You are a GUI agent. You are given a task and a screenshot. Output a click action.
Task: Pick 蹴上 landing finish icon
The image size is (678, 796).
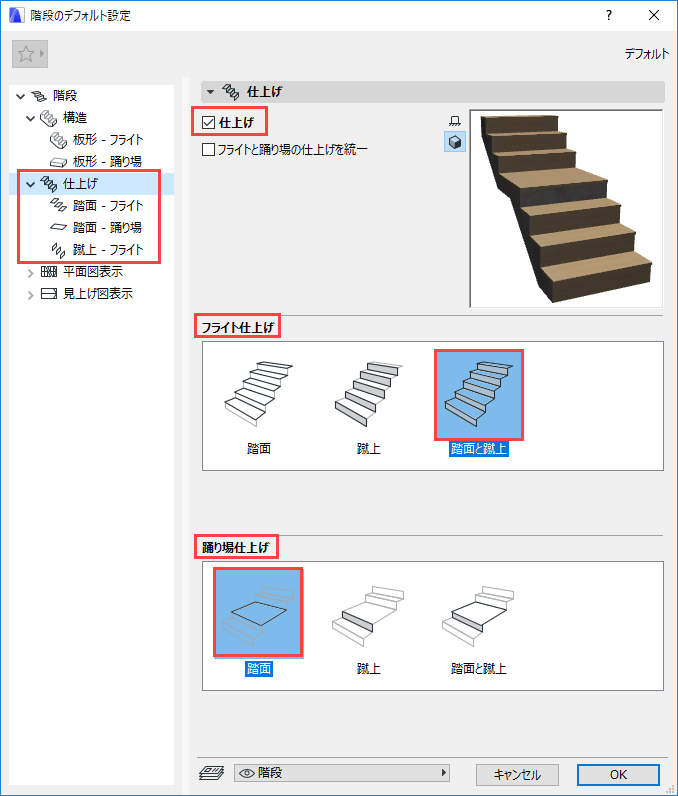click(368, 614)
